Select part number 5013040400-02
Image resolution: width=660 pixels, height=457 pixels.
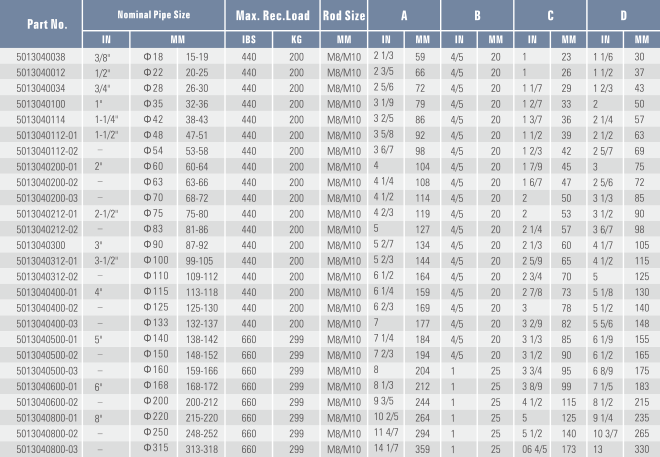click(x=47, y=308)
